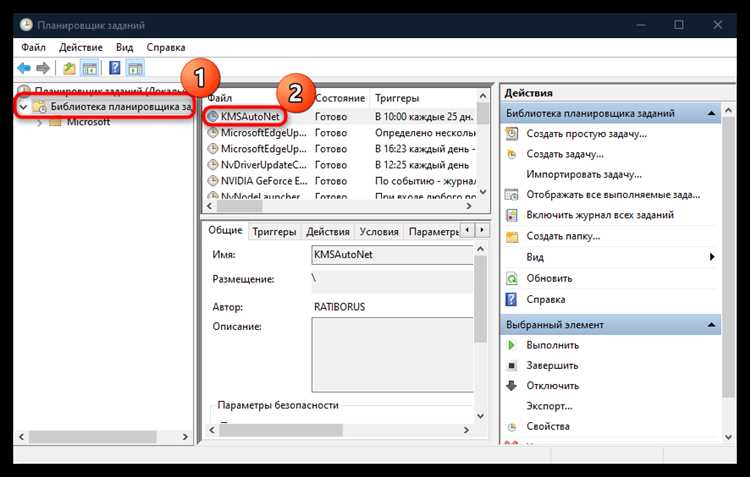Click the folder icon beside Создать папку

pos(512,236)
